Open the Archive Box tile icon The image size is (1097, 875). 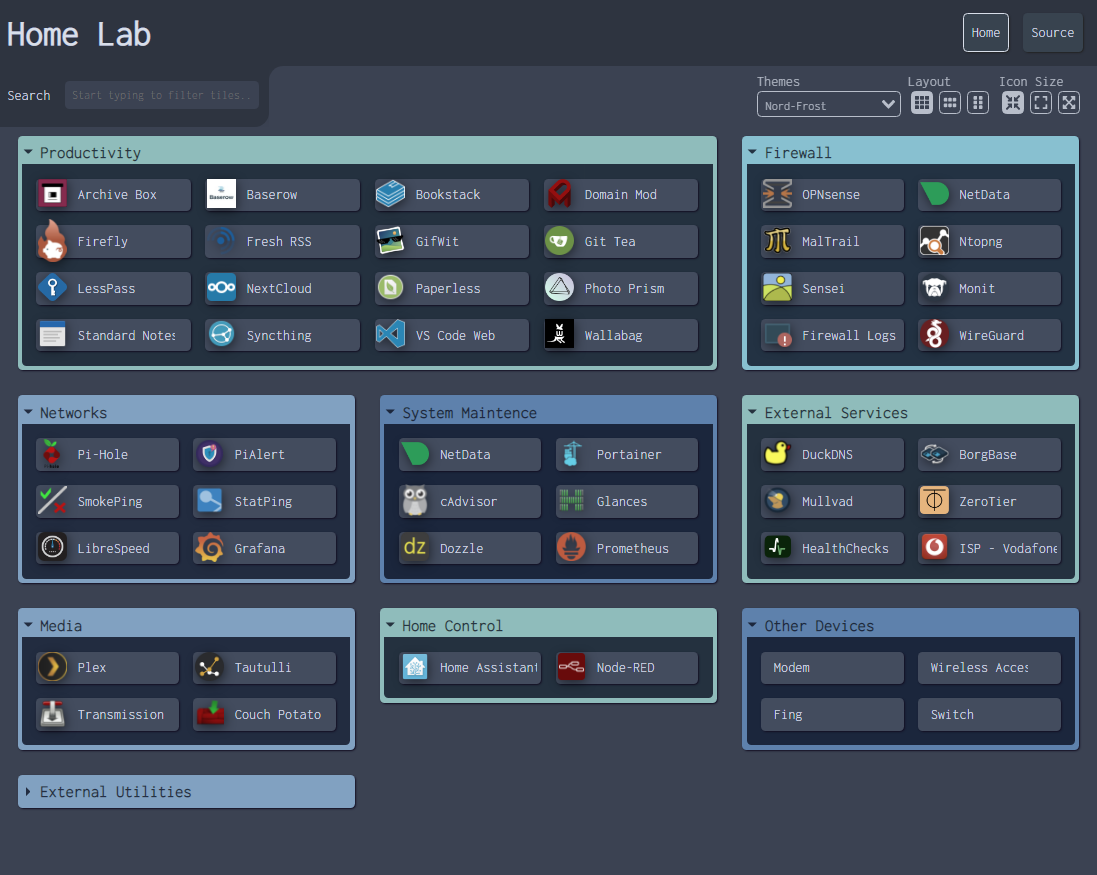[52, 194]
